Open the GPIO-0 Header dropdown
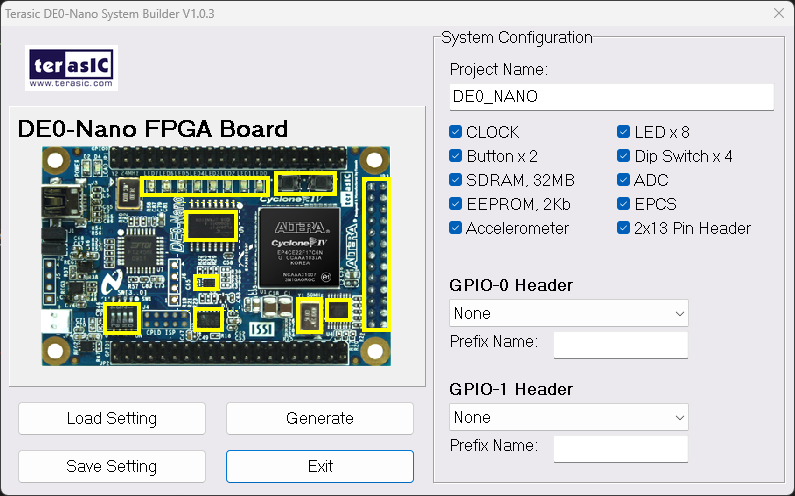Viewport: 795px width, 496px height. pos(569,313)
